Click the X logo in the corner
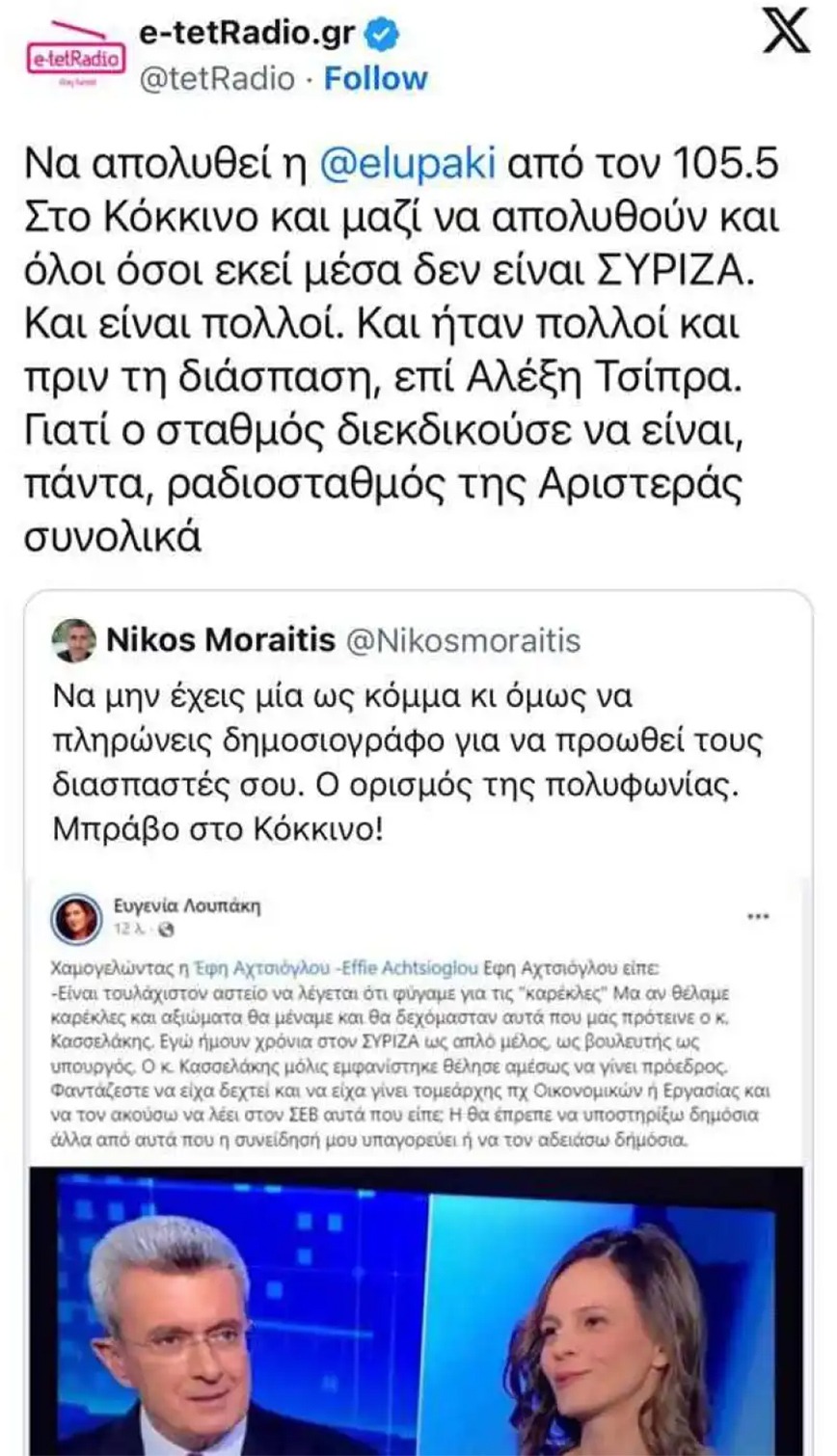Screen dimensions: 837x1456 click(x=786, y=32)
